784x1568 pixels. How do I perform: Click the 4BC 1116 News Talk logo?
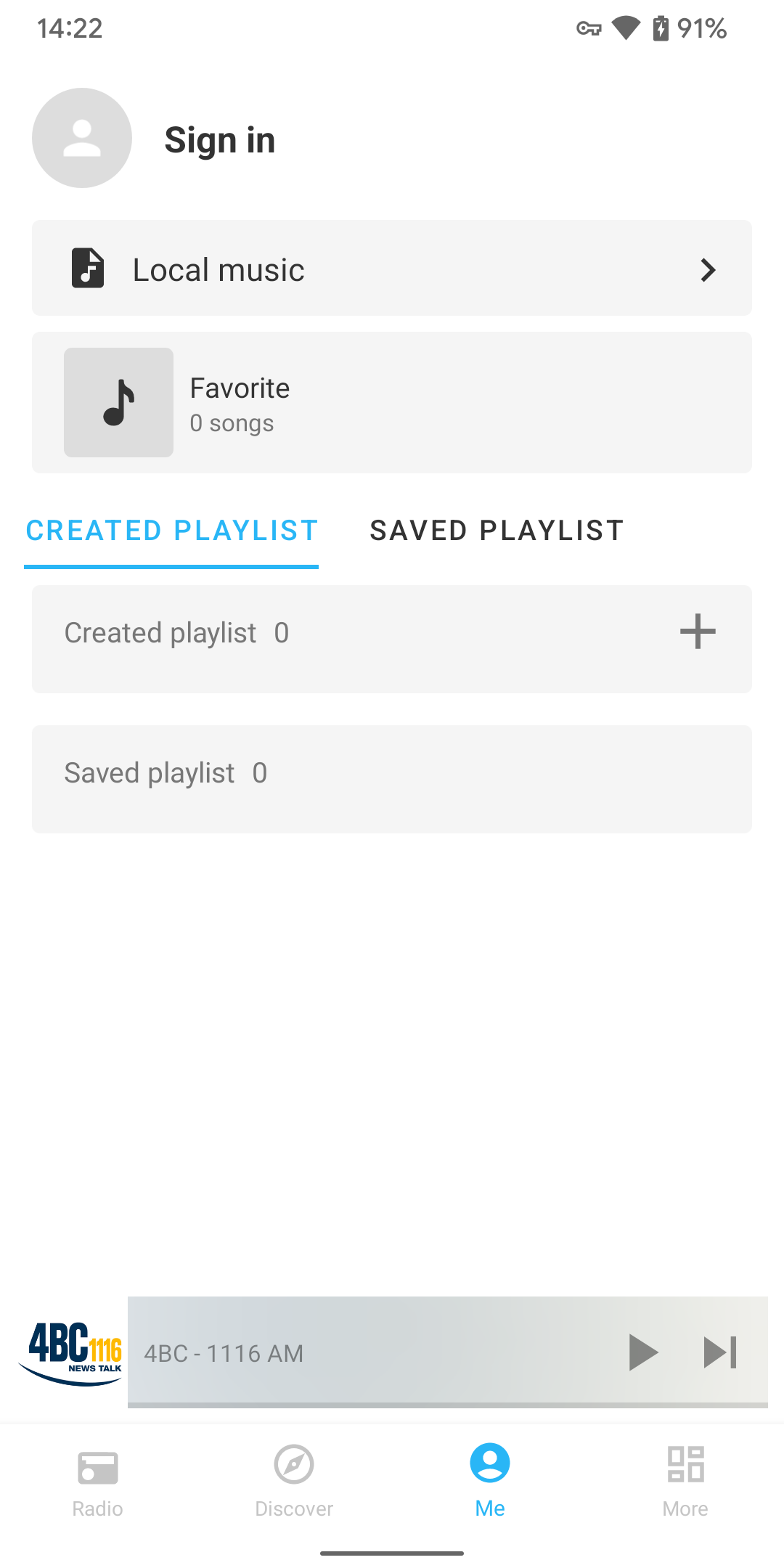(71, 1352)
